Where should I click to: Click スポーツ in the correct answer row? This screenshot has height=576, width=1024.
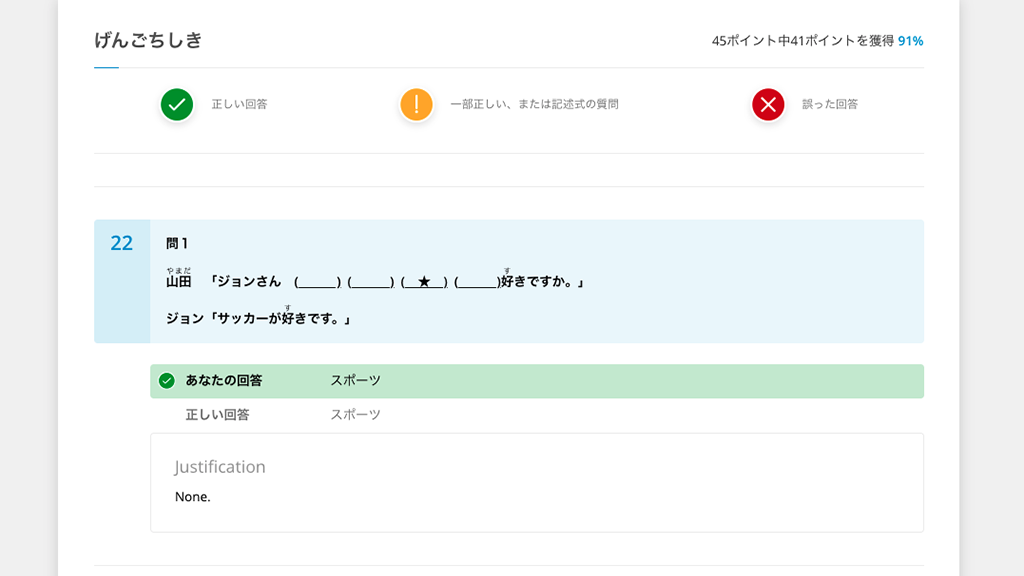point(355,415)
